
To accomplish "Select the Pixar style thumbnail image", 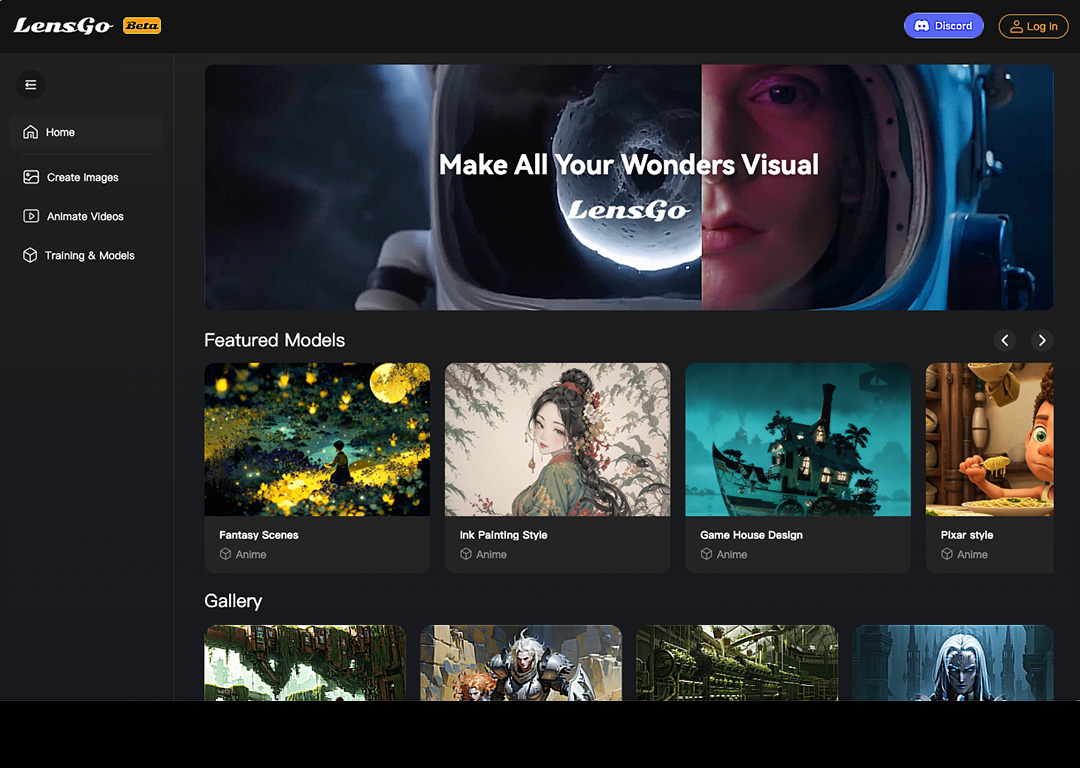I will click(990, 439).
